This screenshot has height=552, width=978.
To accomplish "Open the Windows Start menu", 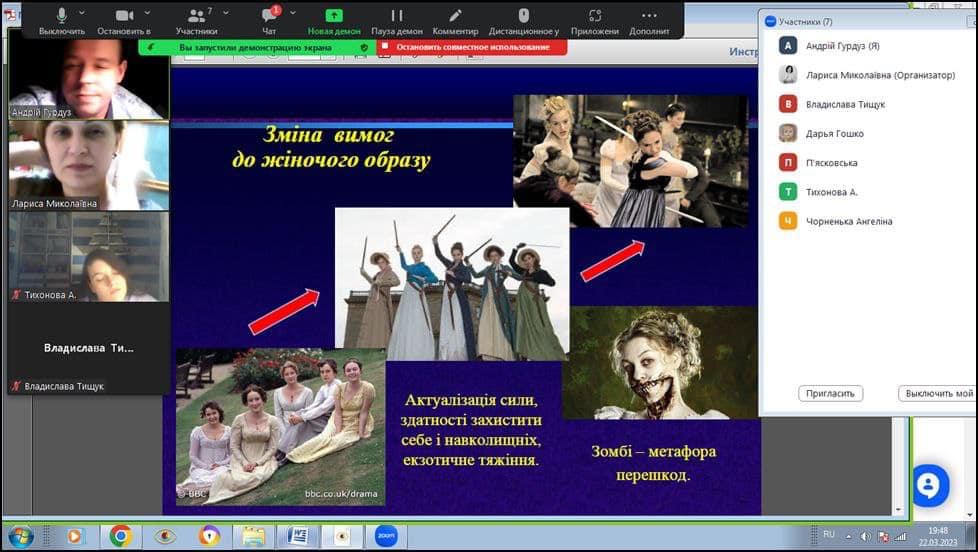I will (21, 536).
